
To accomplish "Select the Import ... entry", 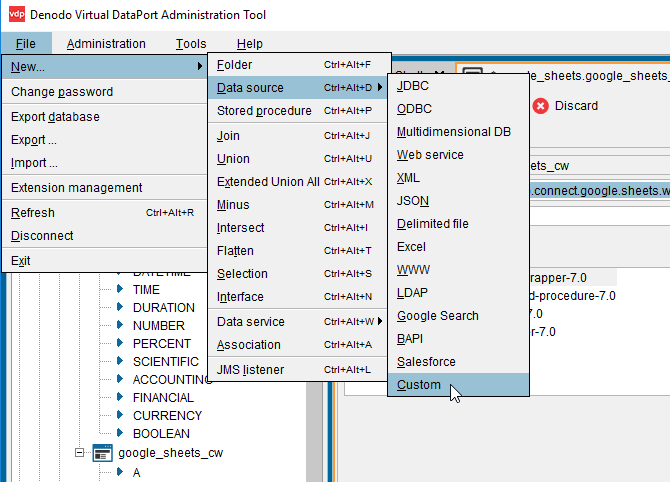I will point(105,163).
